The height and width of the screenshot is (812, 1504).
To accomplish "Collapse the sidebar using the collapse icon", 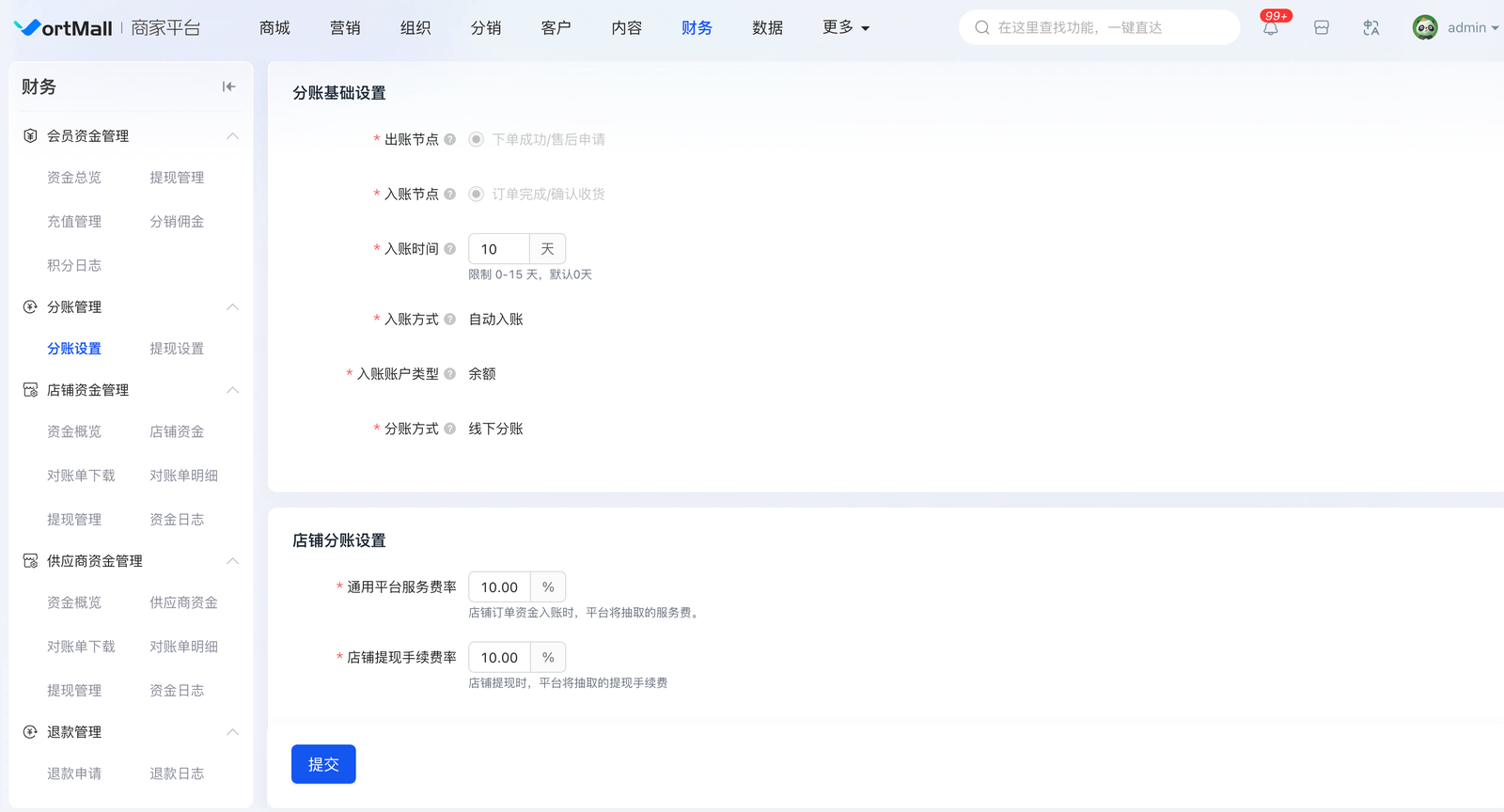I will click(228, 86).
